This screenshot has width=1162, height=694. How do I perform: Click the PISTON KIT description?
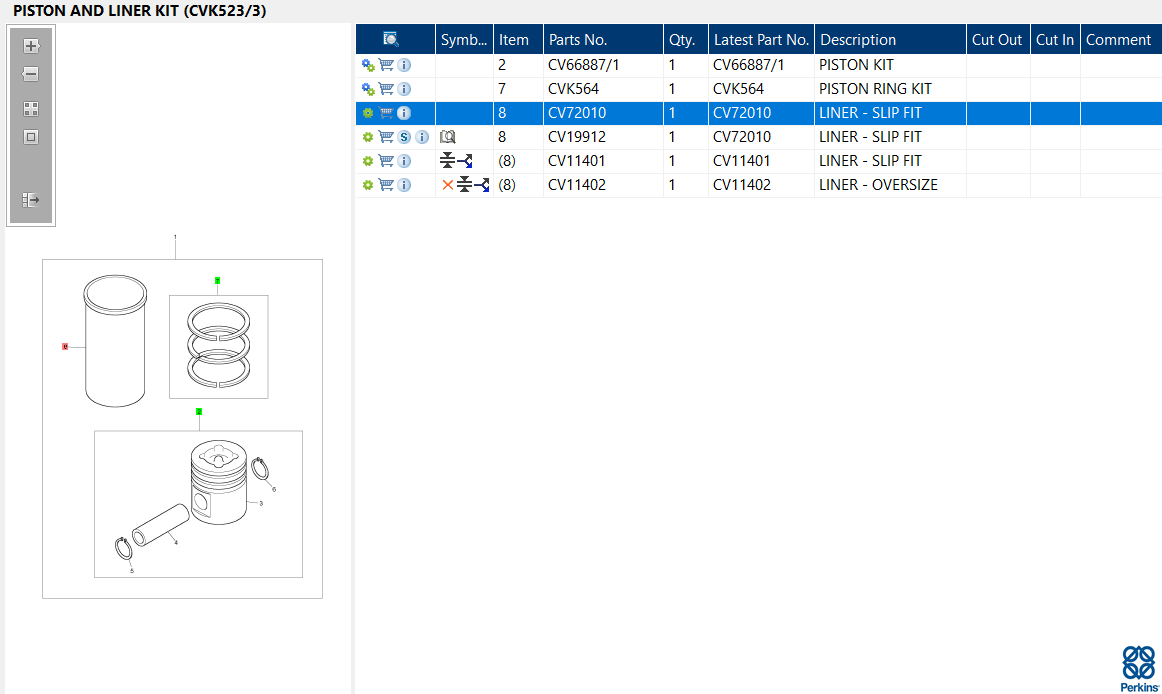856,65
